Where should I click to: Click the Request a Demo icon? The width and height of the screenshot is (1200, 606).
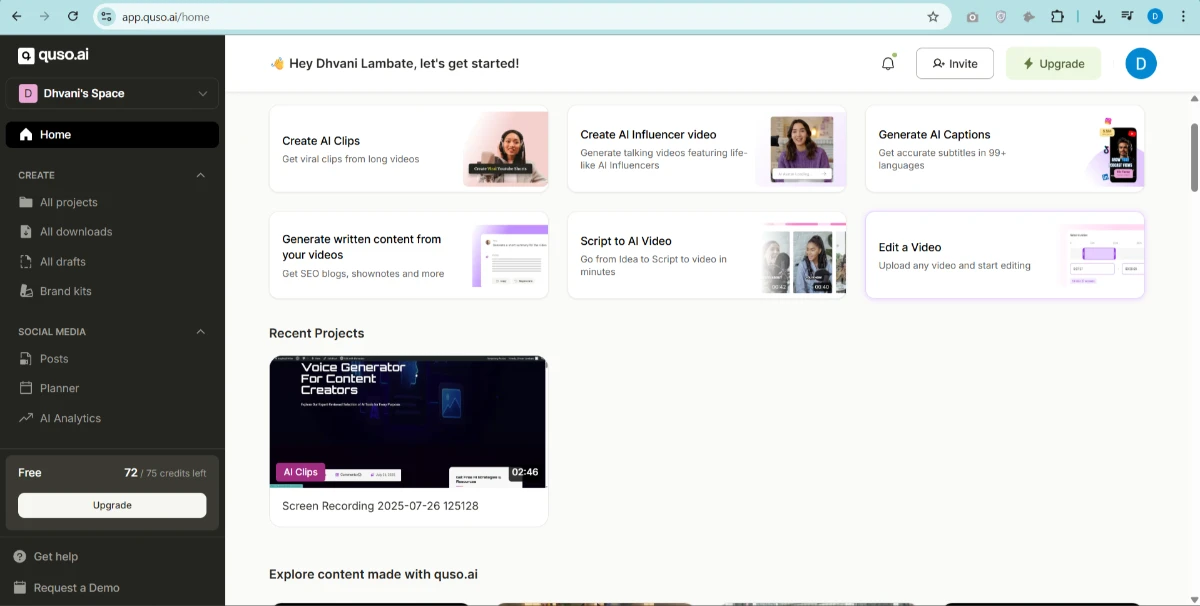point(20,587)
